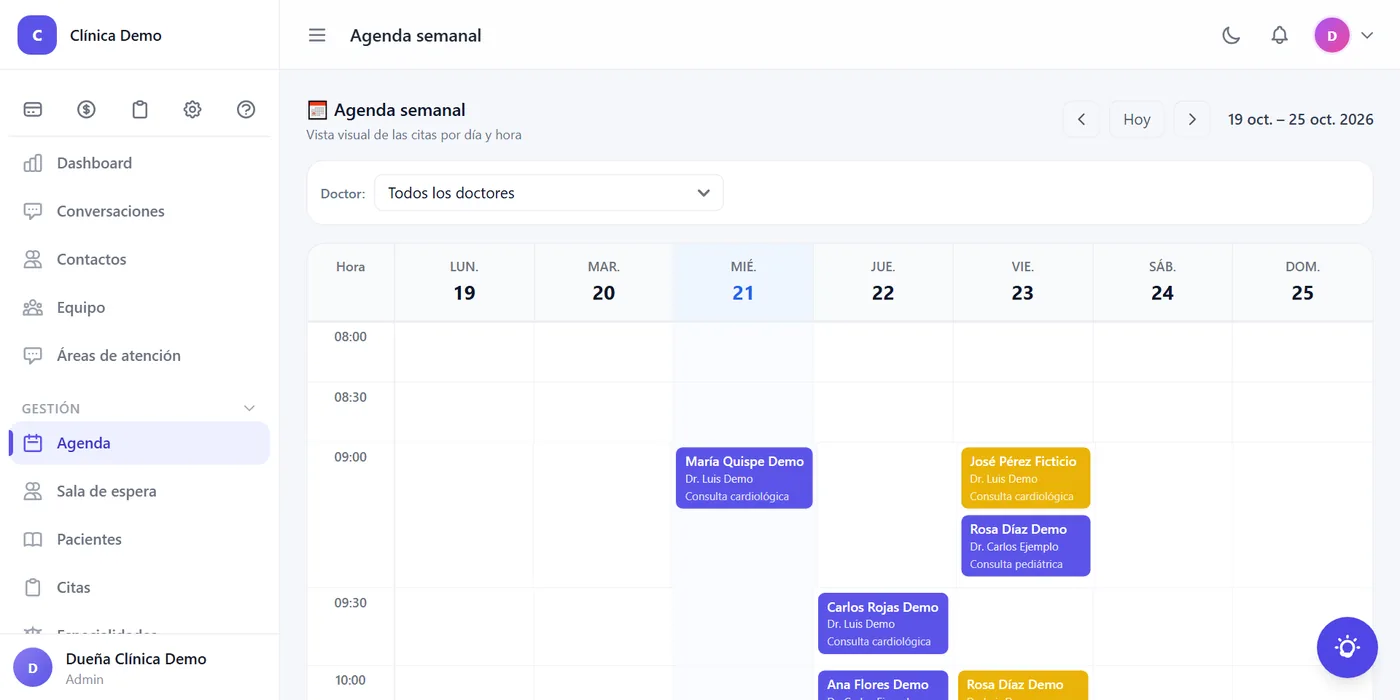Click the floating lightbulb assistant button
Viewport: 1400px width, 700px height.
tap(1347, 647)
